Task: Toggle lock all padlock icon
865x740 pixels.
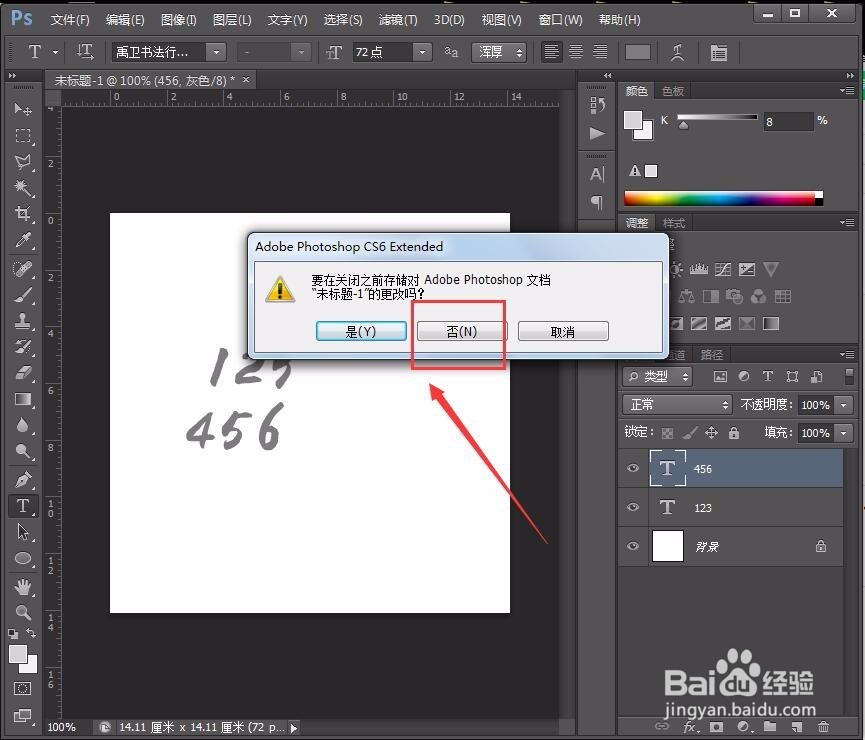Action: point(734,433)
